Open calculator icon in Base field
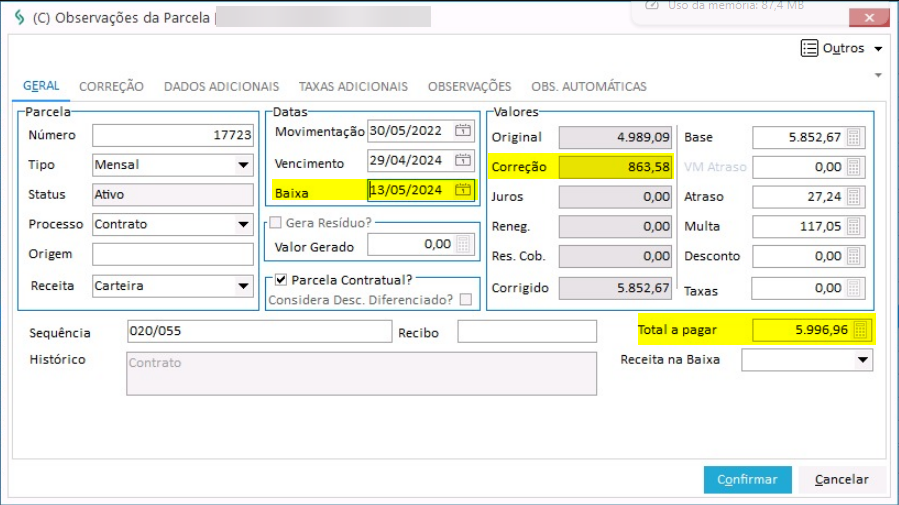 854,138
